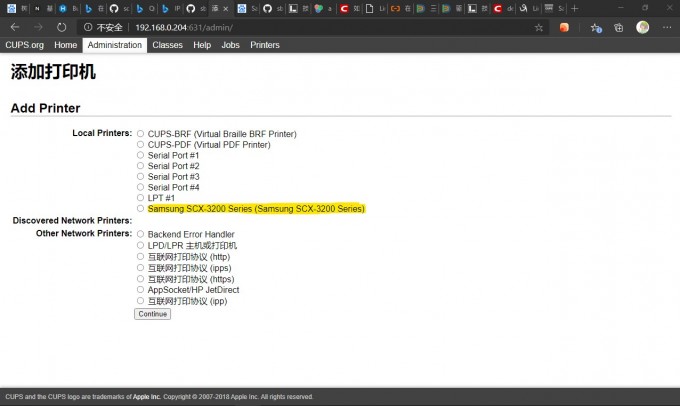Click the orange extension icon in toolbar
The image size is (680, 406).
coord(565,27)
